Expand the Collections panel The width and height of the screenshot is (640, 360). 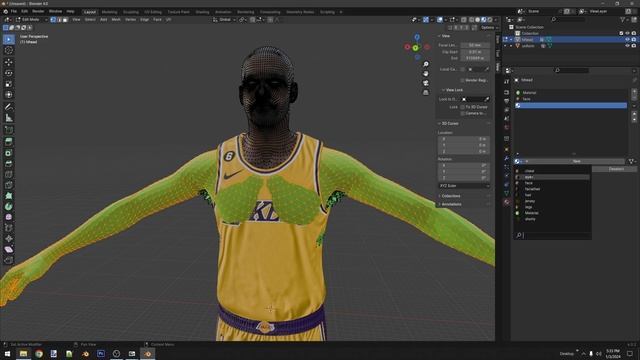click(450, 196)
